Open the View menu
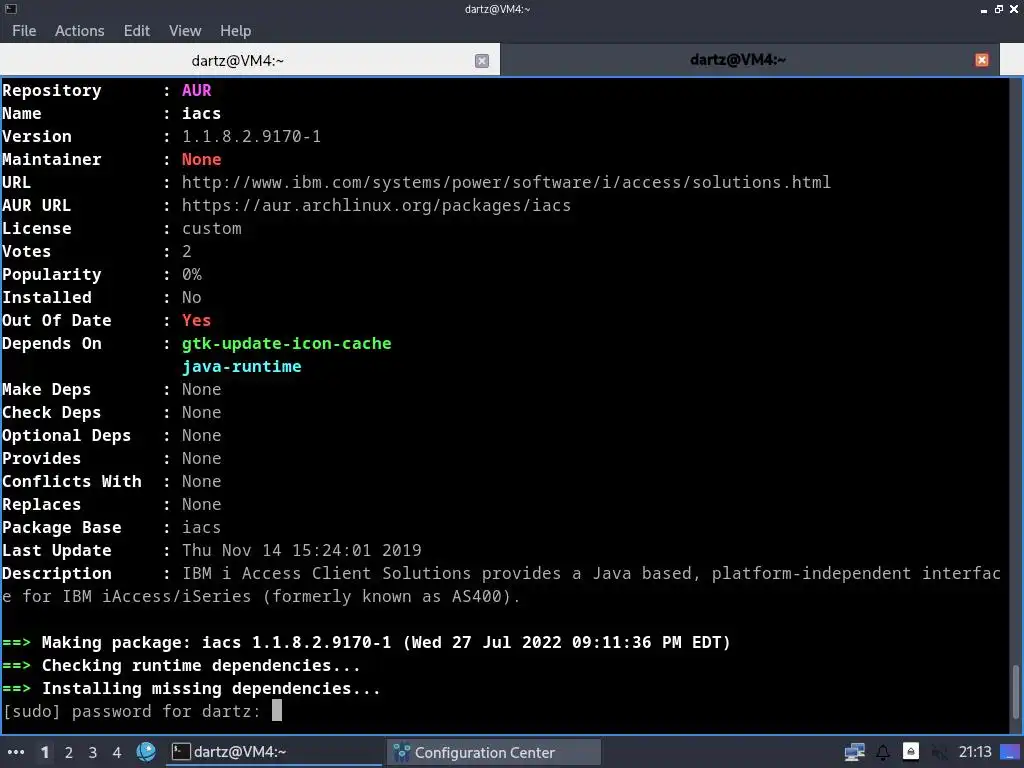1024x768 pixels. pyautogui.click(x=185, y=31)
